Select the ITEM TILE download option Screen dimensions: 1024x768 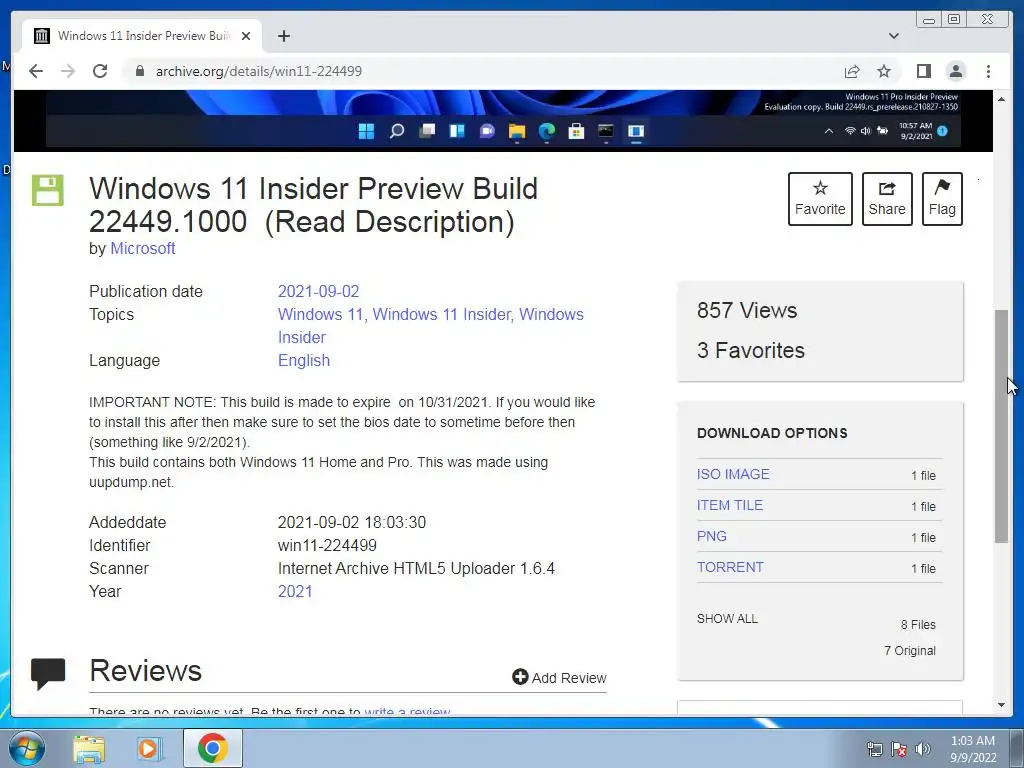coord(729,505)
